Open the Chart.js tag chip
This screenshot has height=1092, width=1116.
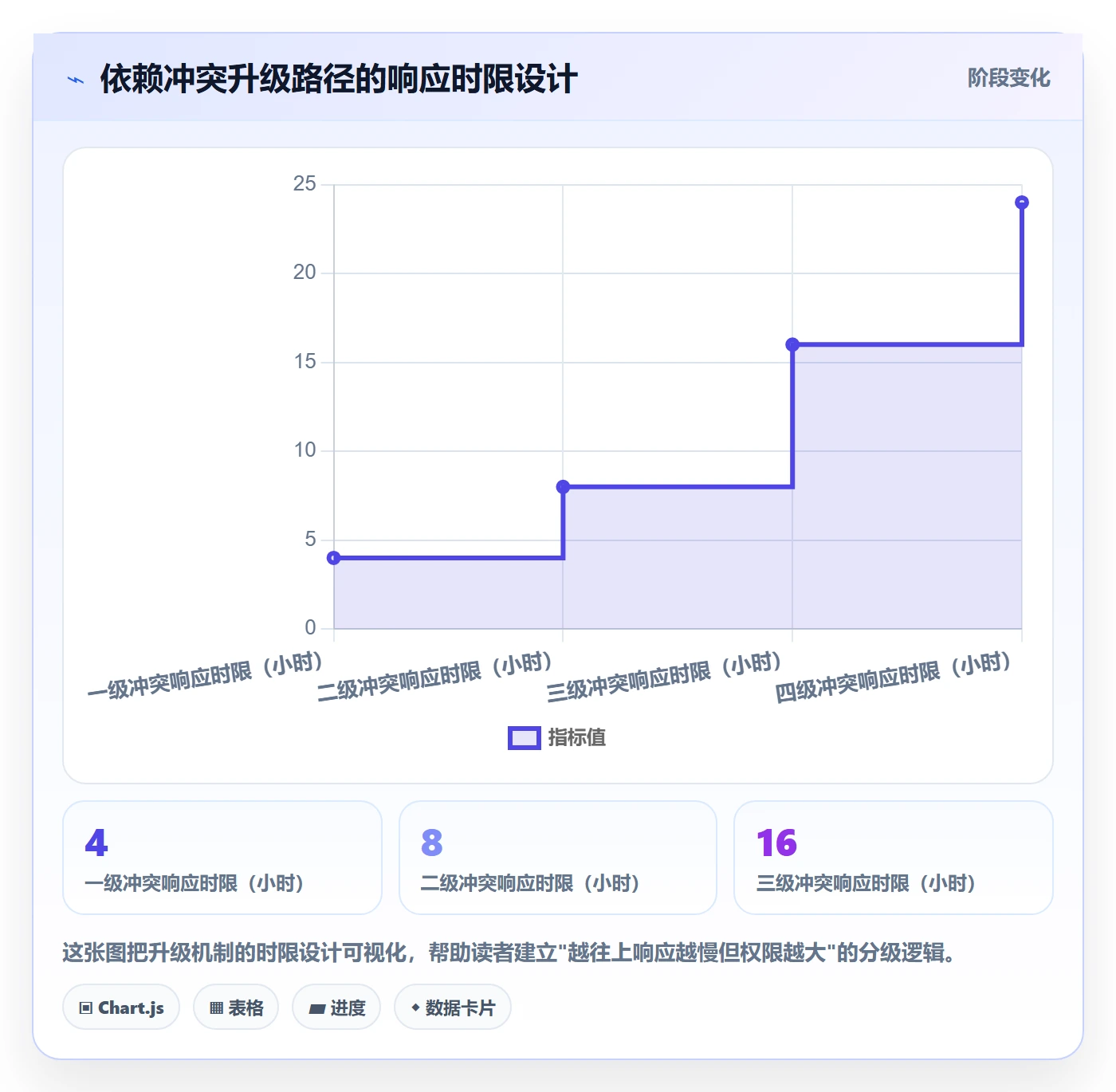click(121, 1008)
